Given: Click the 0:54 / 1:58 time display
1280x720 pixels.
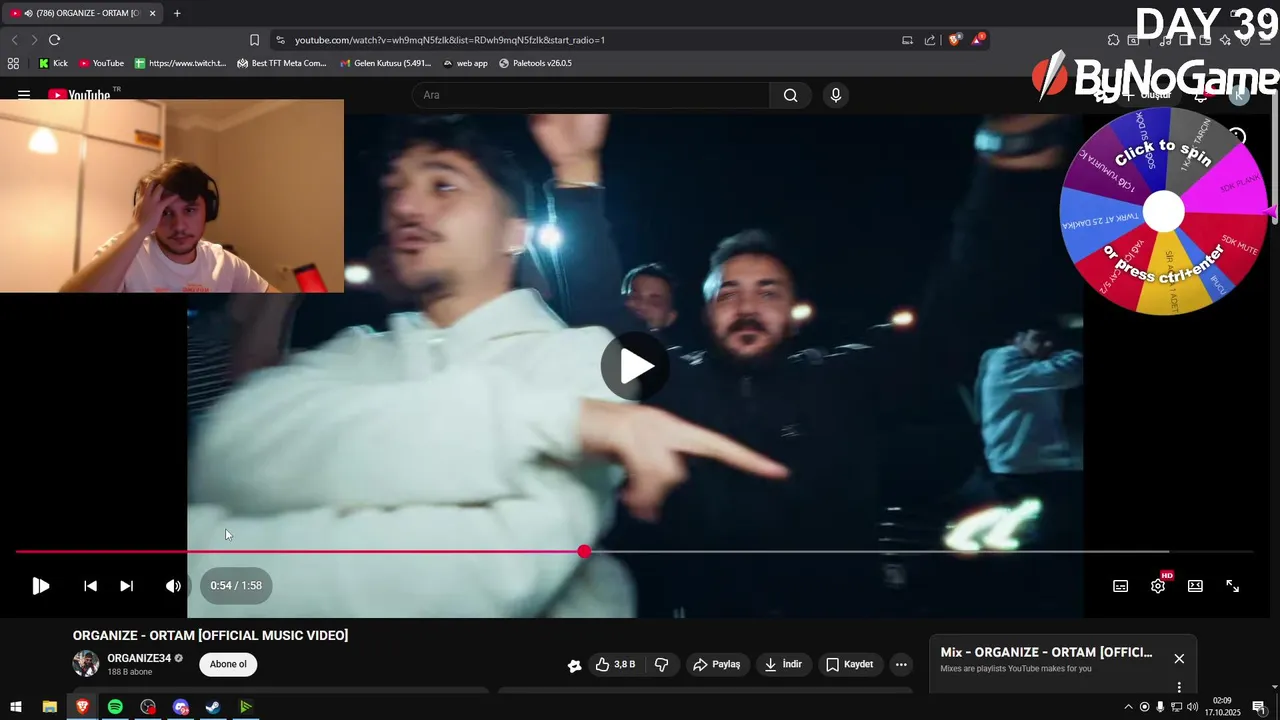Looking at the screenshot, I should click(236, 586).
